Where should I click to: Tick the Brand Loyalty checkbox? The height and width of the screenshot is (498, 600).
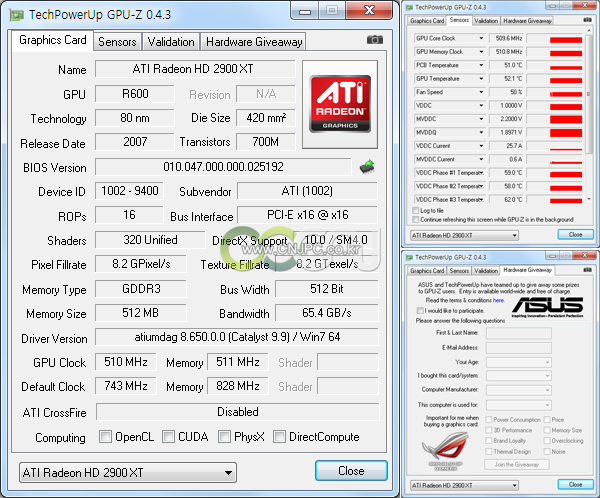pyautogui.click(x=489, y=441)
